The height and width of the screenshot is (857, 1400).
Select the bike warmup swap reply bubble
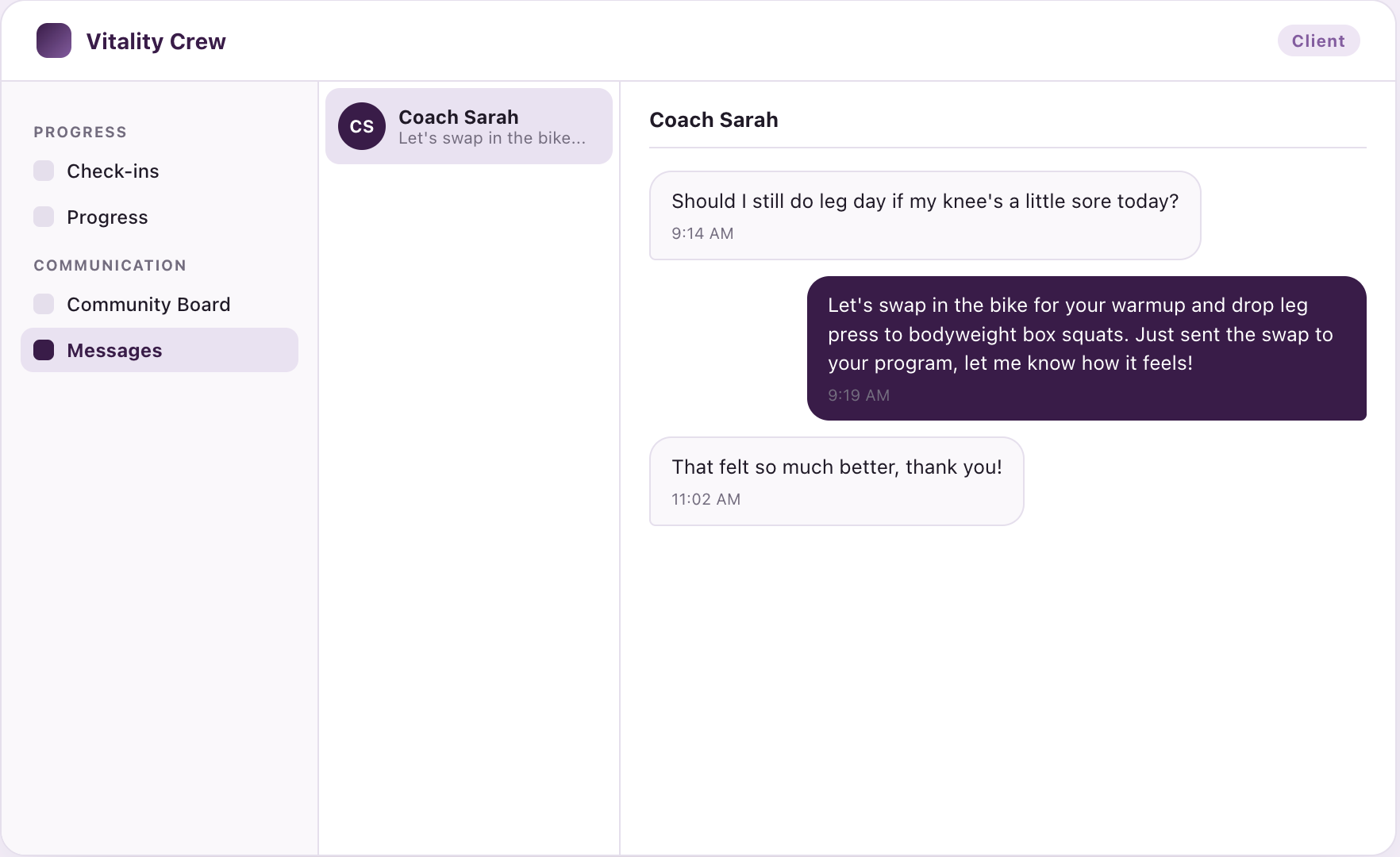(1087, 348)
